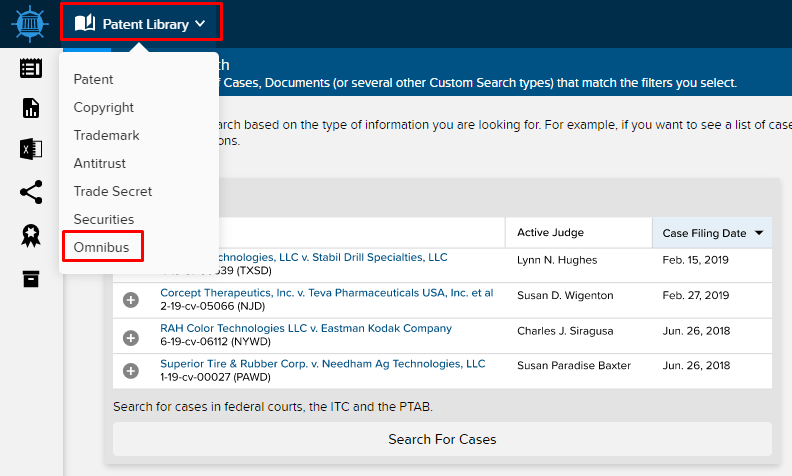
Task: Select Trade Secret from the library menu
Action: click(113, 191)
